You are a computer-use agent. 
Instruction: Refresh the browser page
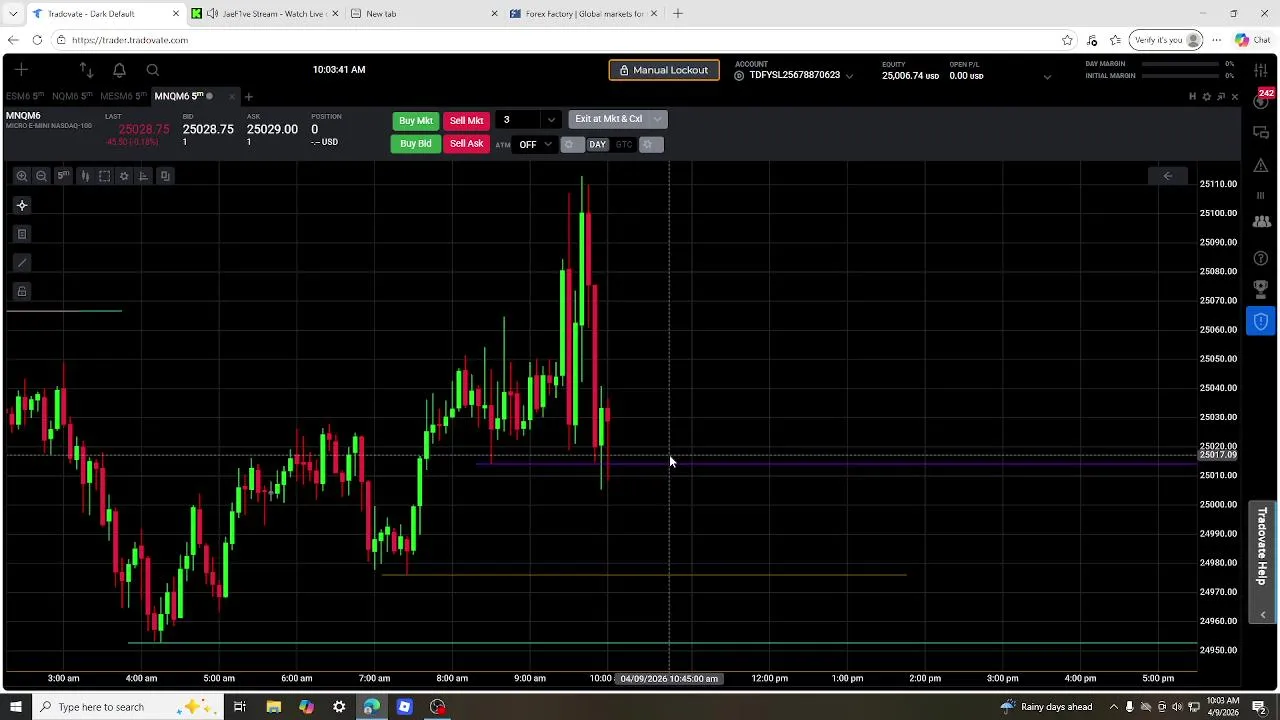(37, 40)
